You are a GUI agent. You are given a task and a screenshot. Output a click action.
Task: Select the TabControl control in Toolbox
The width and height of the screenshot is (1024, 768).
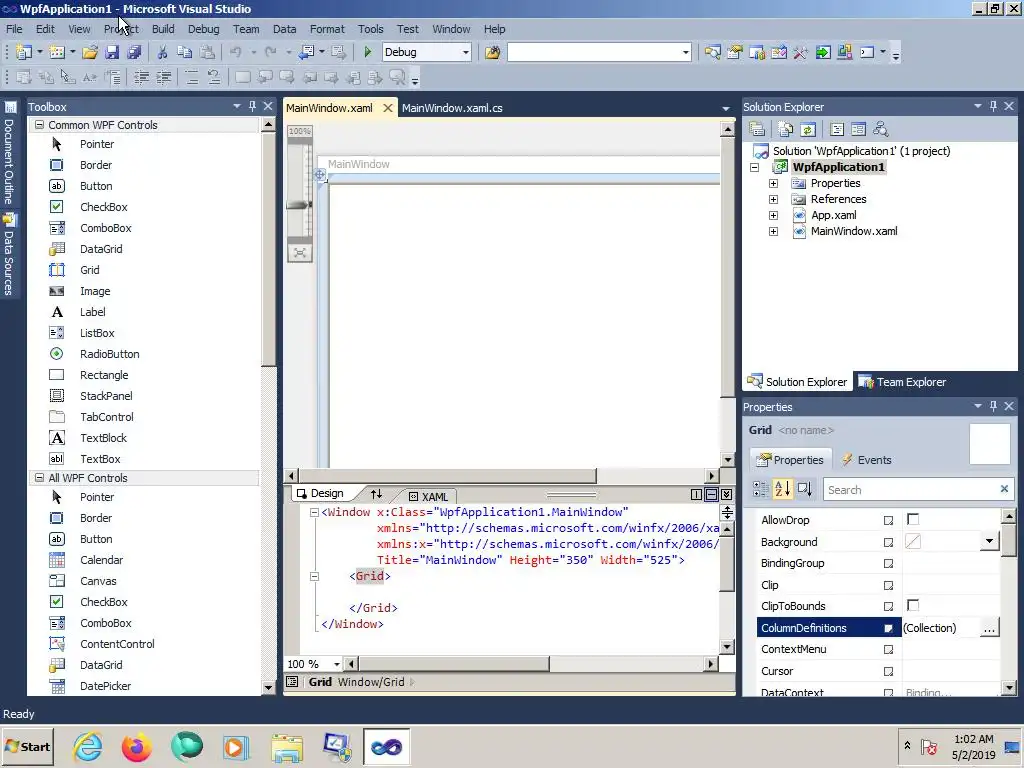[x=106, y=417]
